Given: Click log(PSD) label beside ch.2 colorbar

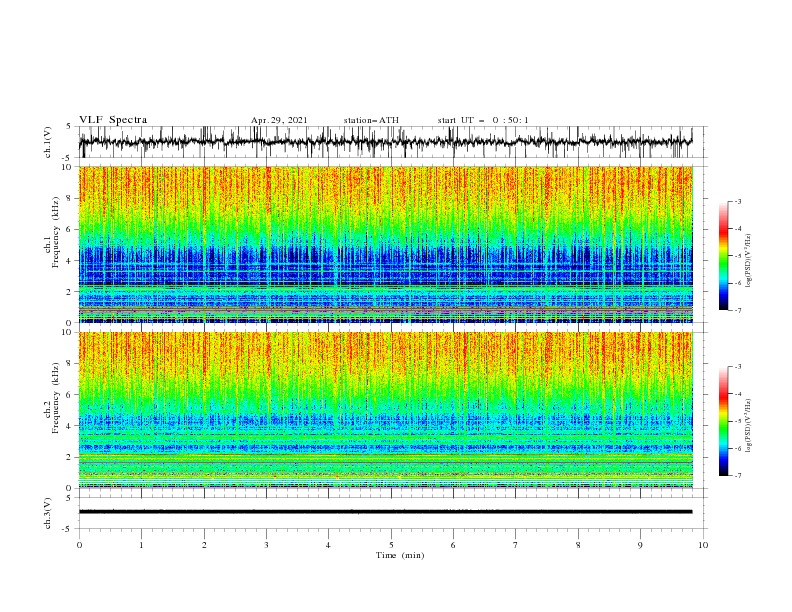Looking at the screenshot, I should point(749,426).
